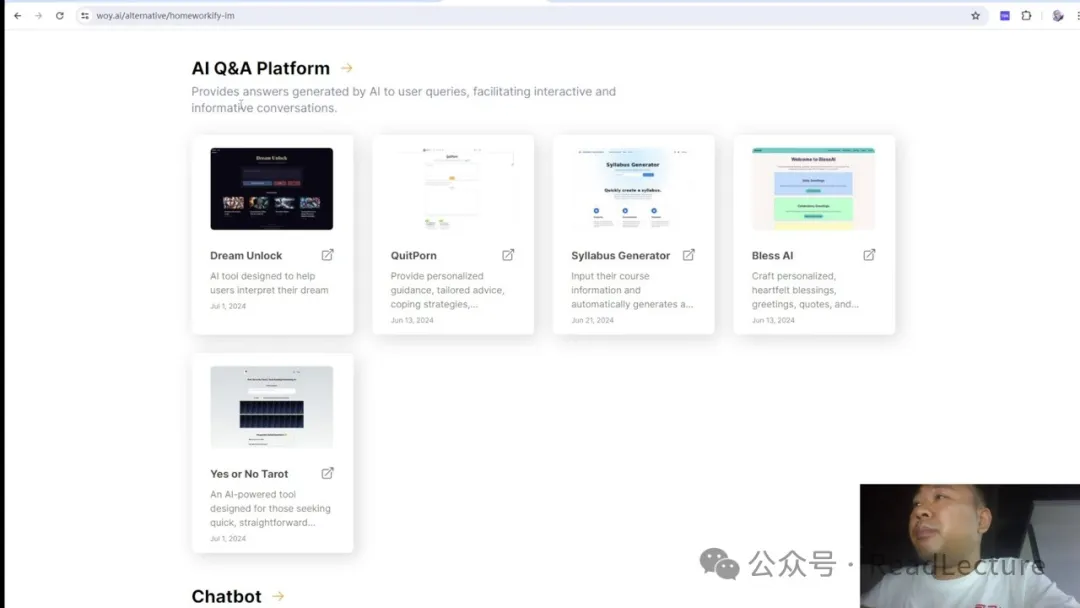Click the AI Q&A Platform heading
Screen dimensions: 1080x608
(260, 68)
